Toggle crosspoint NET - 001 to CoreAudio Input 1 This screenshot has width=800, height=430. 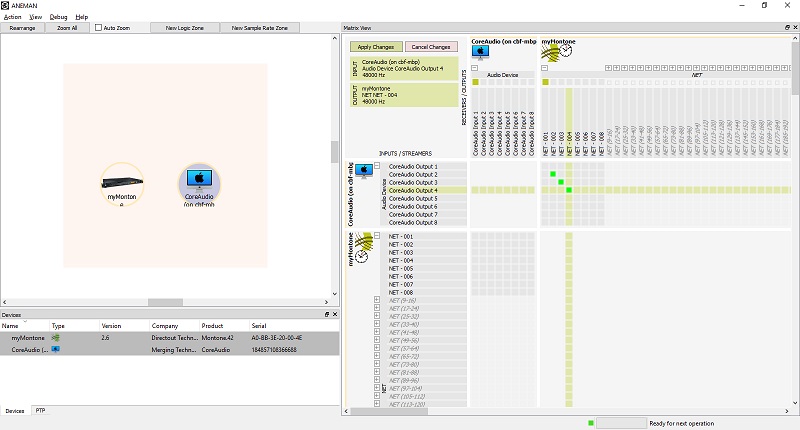475,236
